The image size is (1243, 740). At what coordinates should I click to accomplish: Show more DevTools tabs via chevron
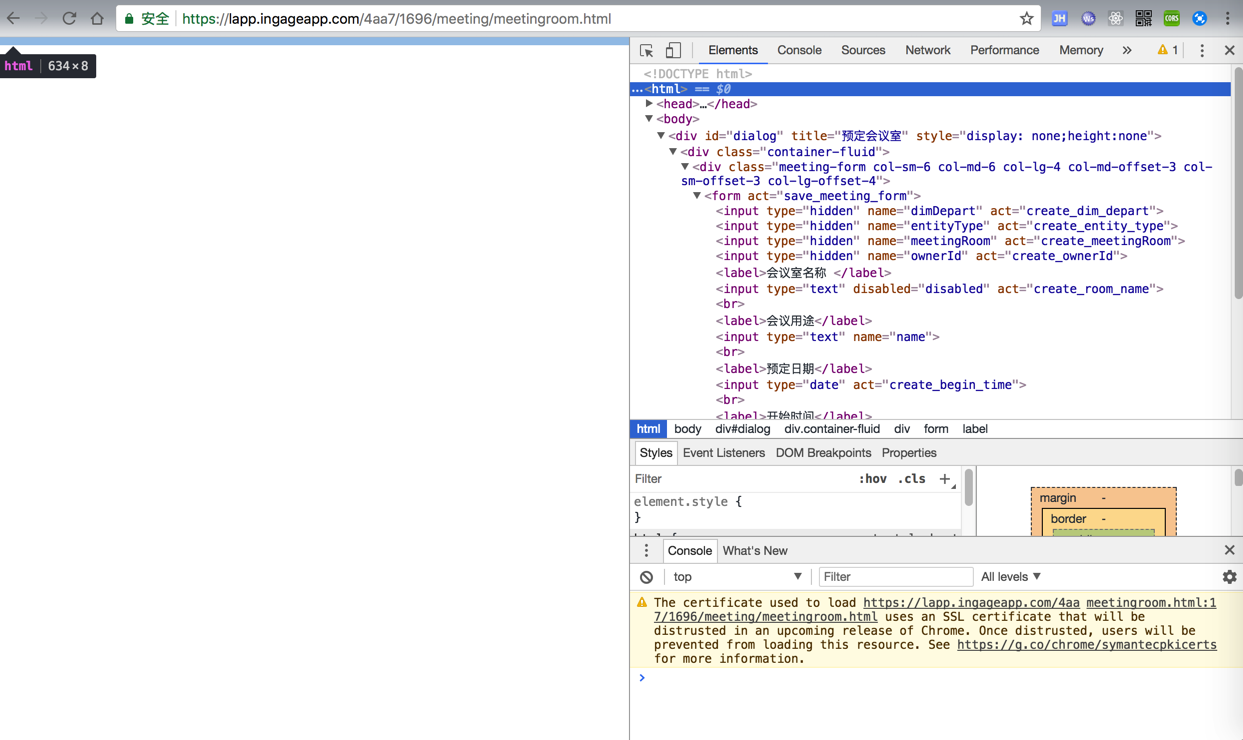(1127, 50)
